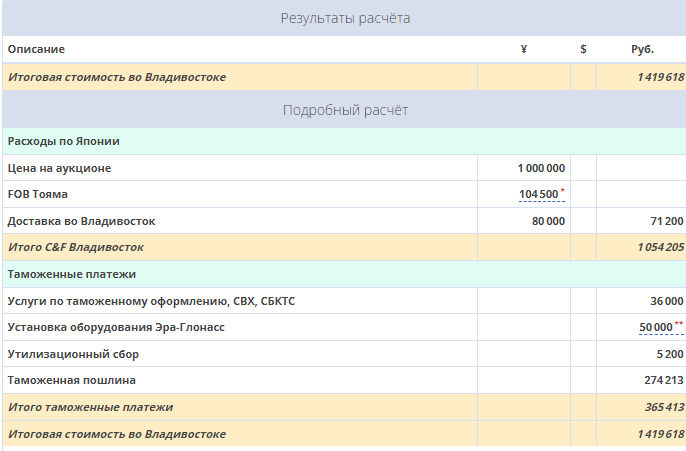Screen dimensions: 686x451
Task: Select the delivery ruble value 71 200
Action: [667, 221]
